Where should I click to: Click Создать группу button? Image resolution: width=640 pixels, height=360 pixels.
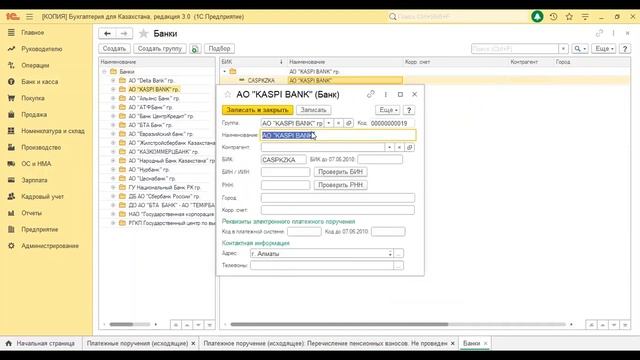[x=160, y=49]
